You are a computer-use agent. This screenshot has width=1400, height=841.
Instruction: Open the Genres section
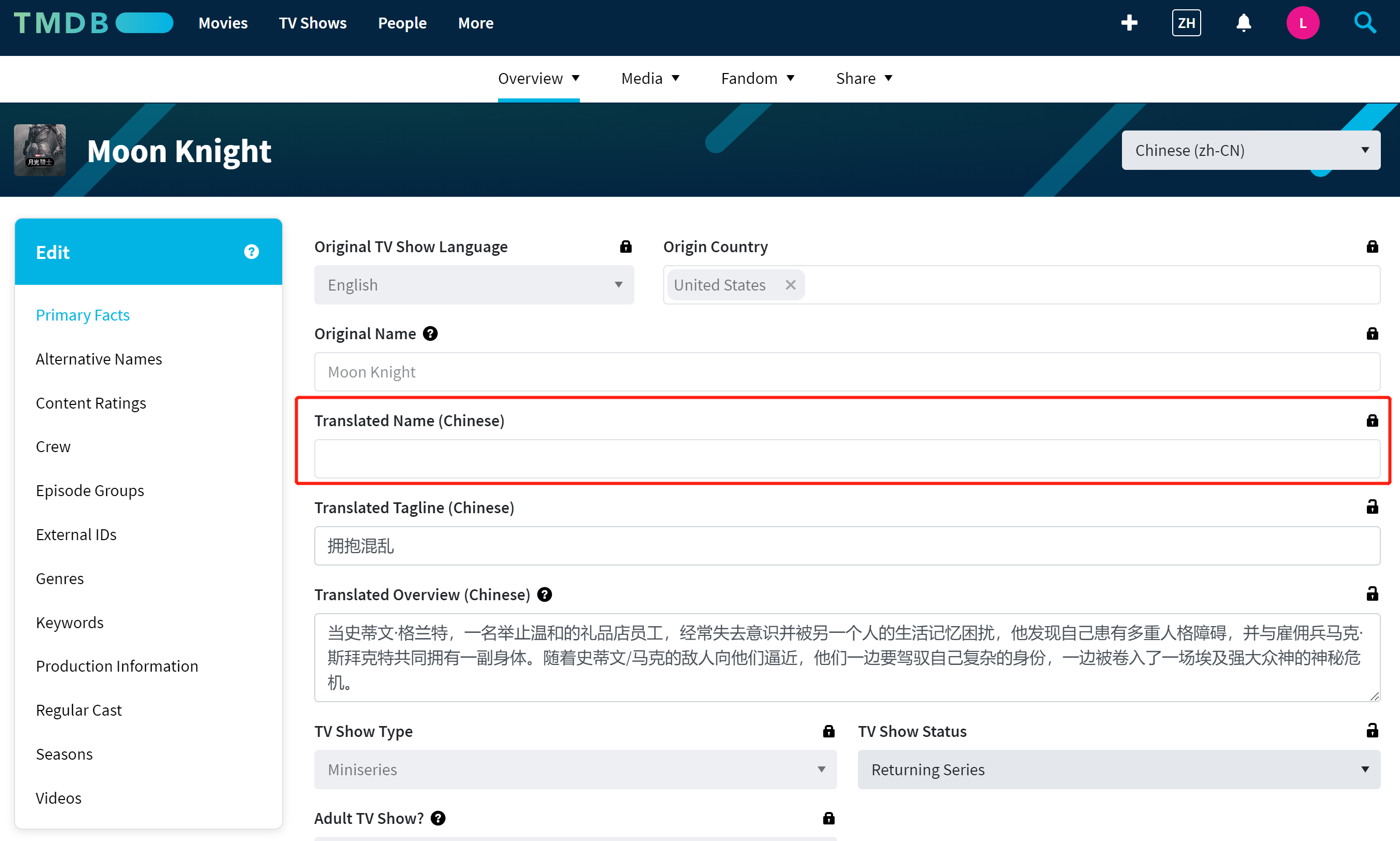click(x=60, y=578)
